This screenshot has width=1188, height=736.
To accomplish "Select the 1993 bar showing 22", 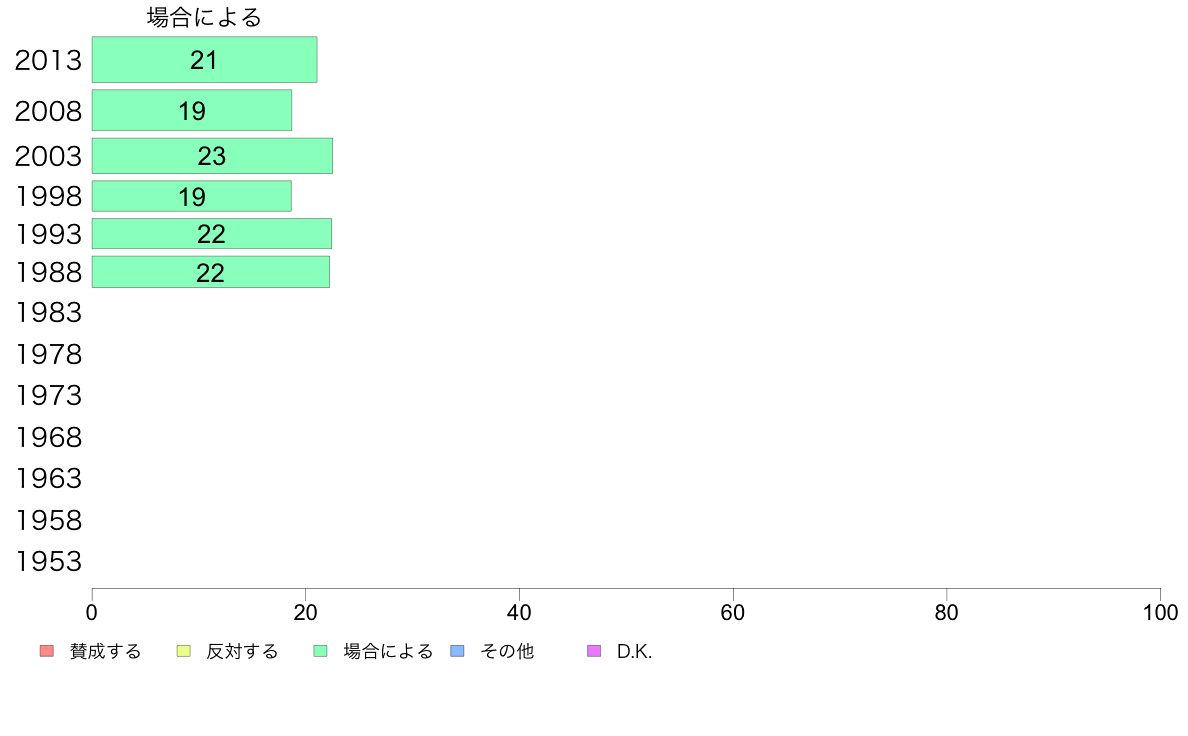I will click(x=211, y=233).
